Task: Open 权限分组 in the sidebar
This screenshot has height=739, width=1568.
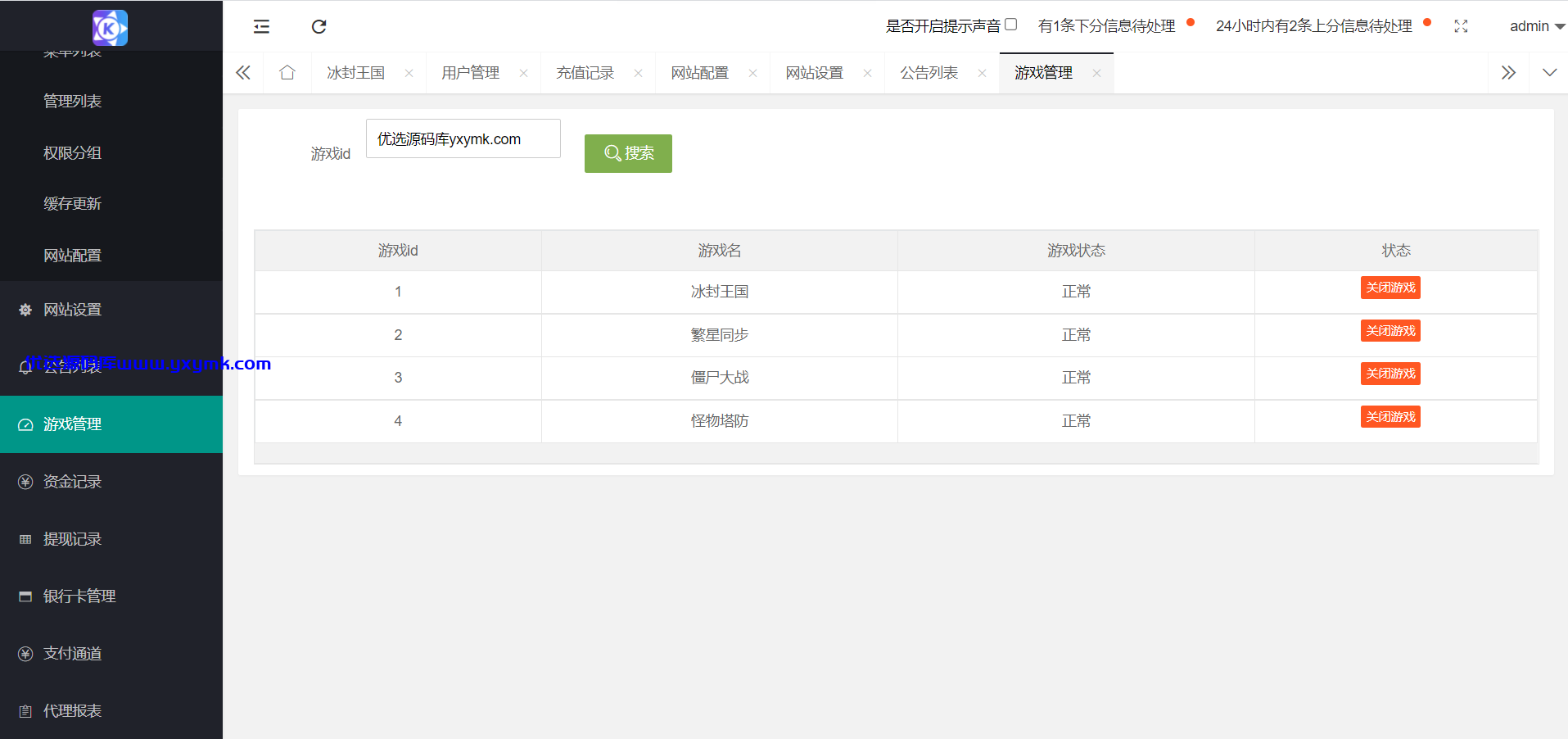Action: (111, 152)
